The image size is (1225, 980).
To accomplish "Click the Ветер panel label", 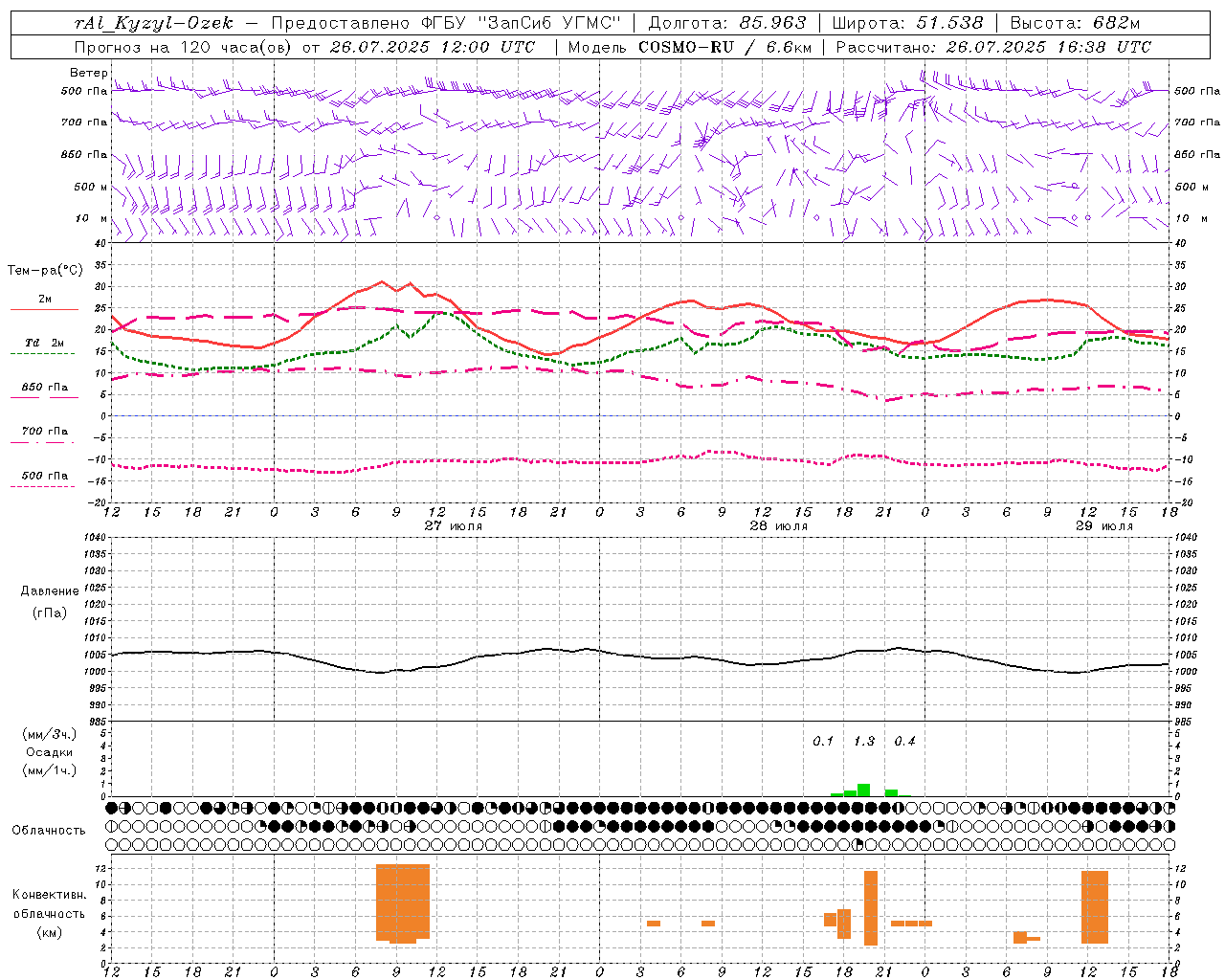I will coord(88,73).
